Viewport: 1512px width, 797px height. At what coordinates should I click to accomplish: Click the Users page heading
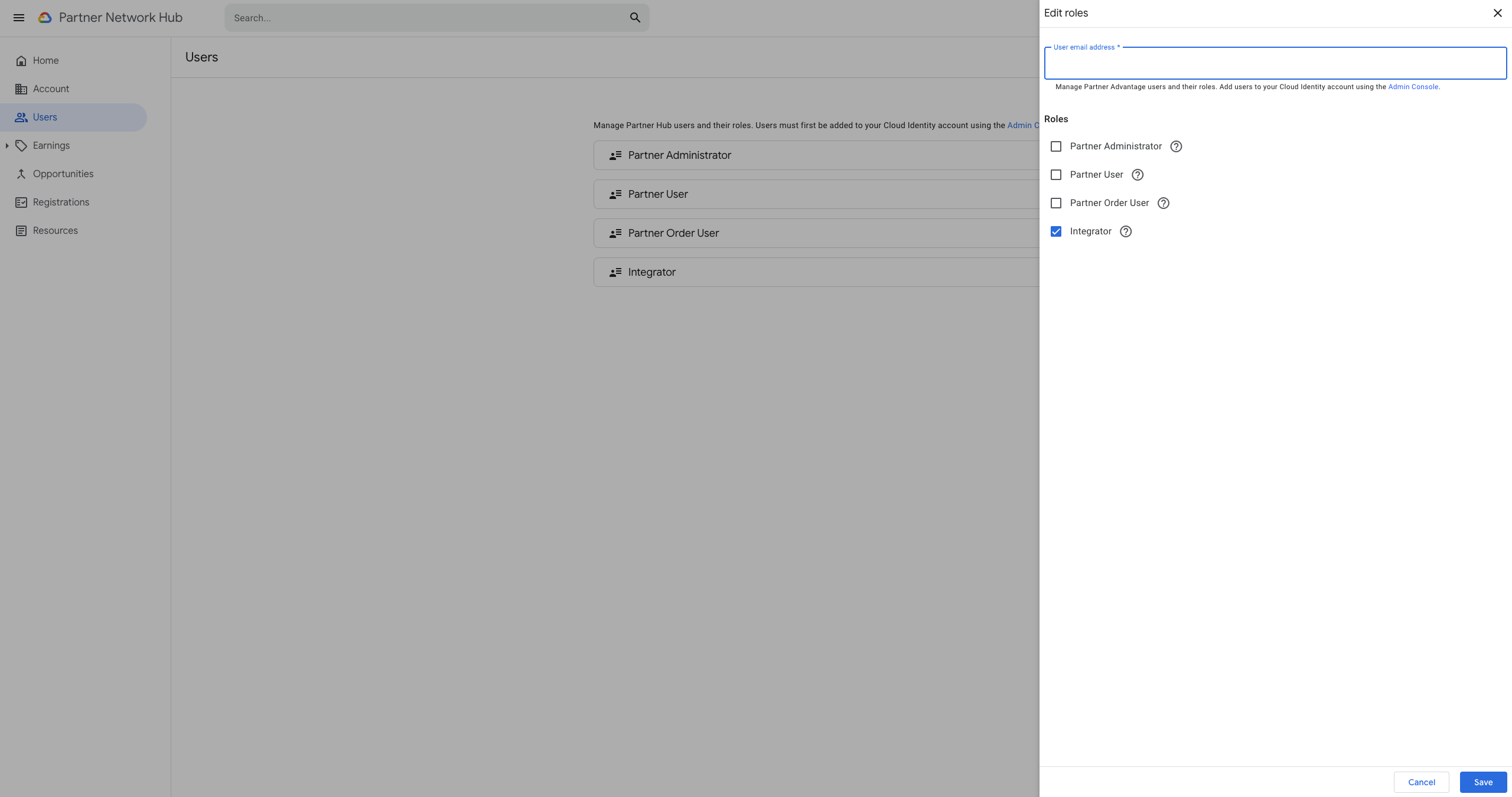pos(201,57)
